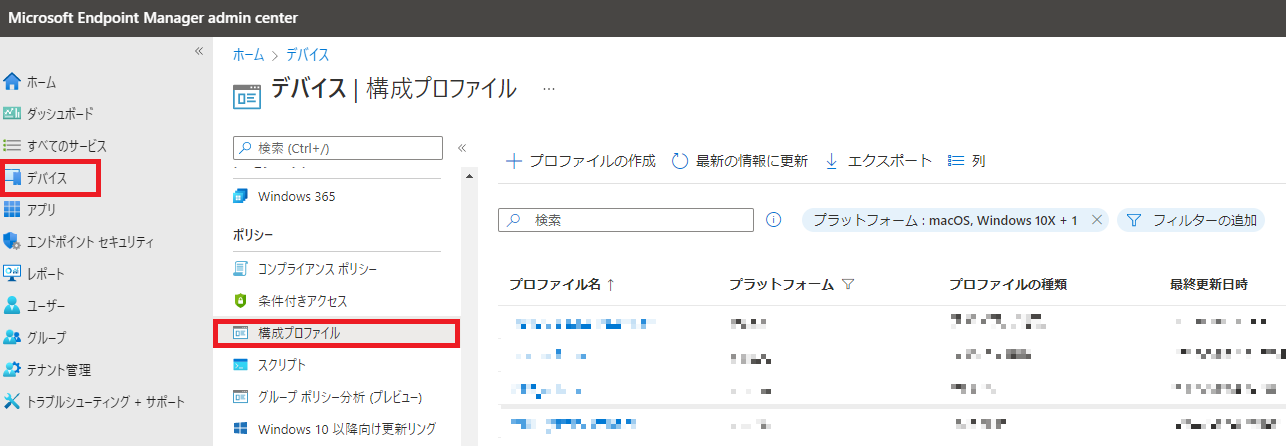This screenshot has height=446, width=1286.
Task: Sort by プロファイルの種類 column
Action: (1008, 284)
